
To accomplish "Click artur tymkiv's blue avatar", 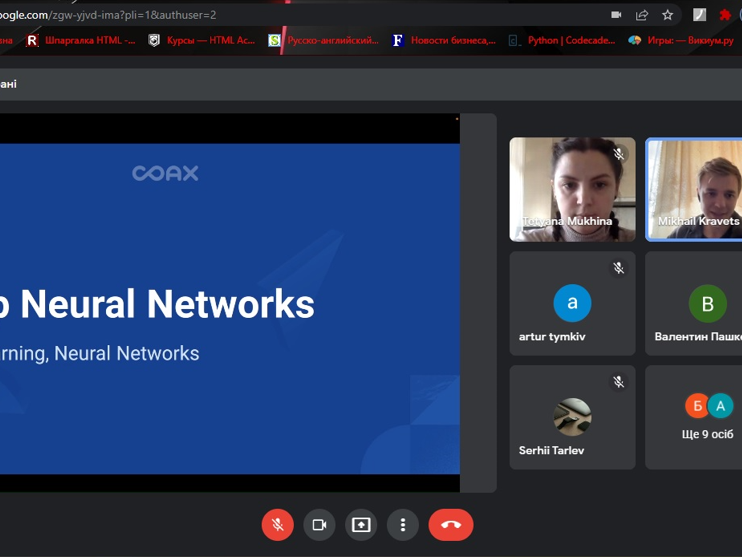I will pyautogui.click(x=572, y=302).
